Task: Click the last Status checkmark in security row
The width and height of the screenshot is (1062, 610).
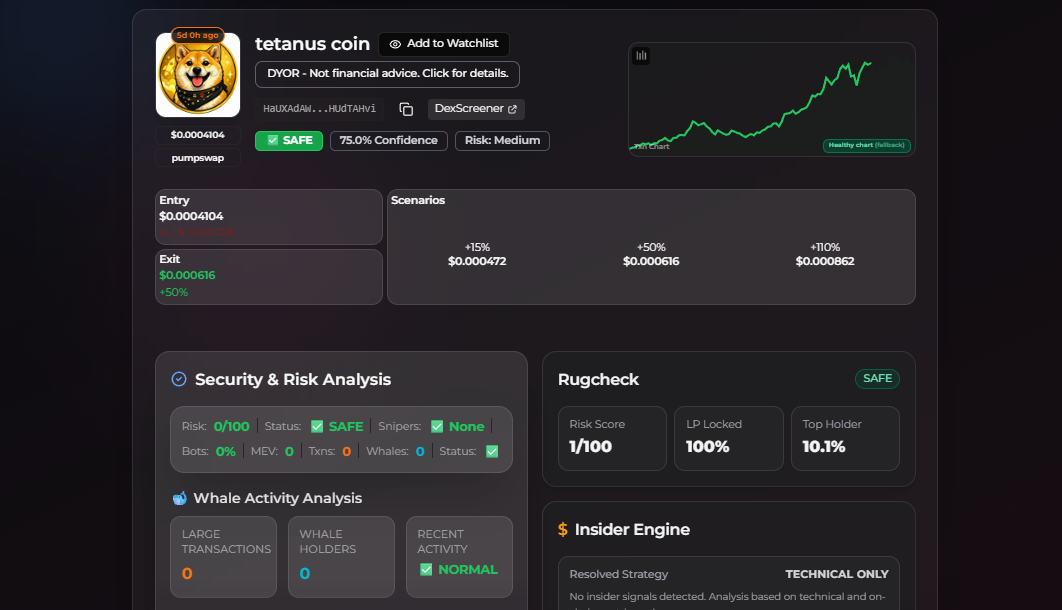Action: (492, 452)
